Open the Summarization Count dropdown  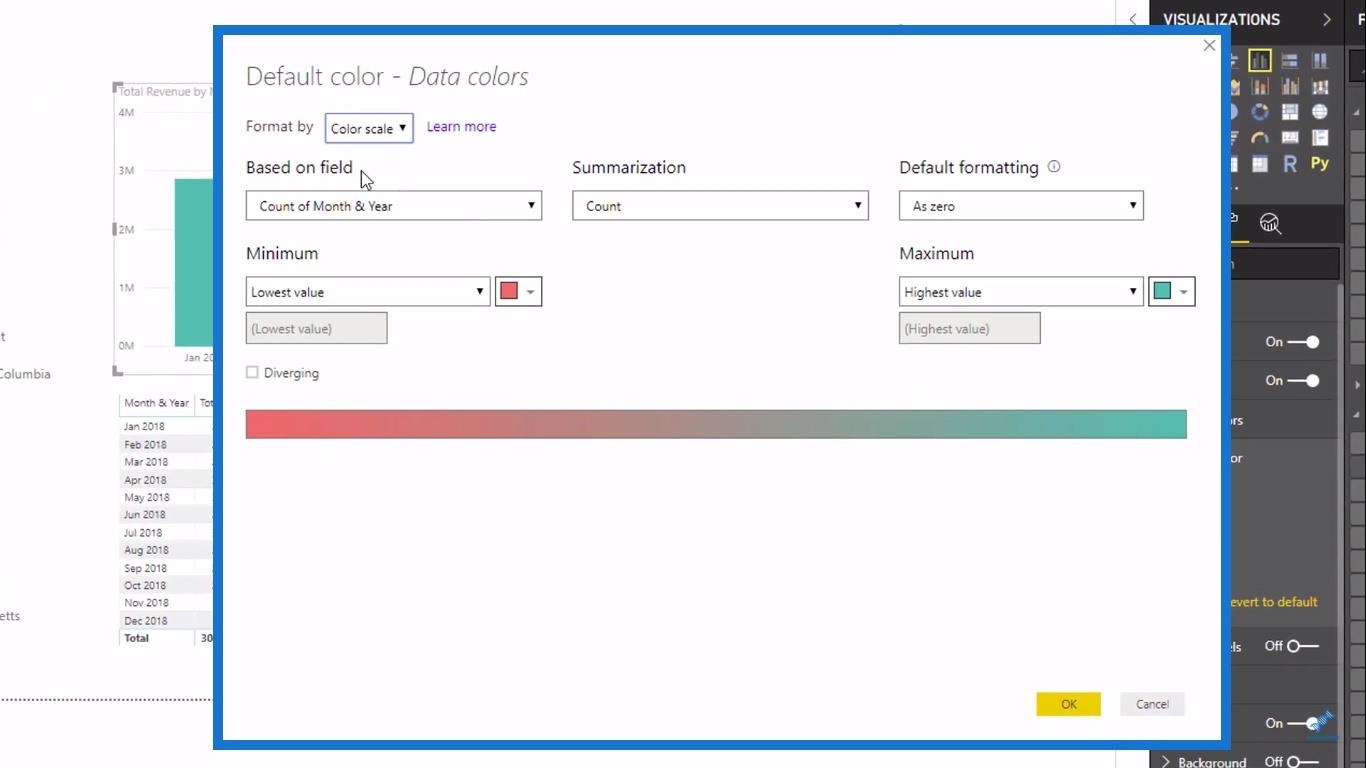tap(720, 206)
